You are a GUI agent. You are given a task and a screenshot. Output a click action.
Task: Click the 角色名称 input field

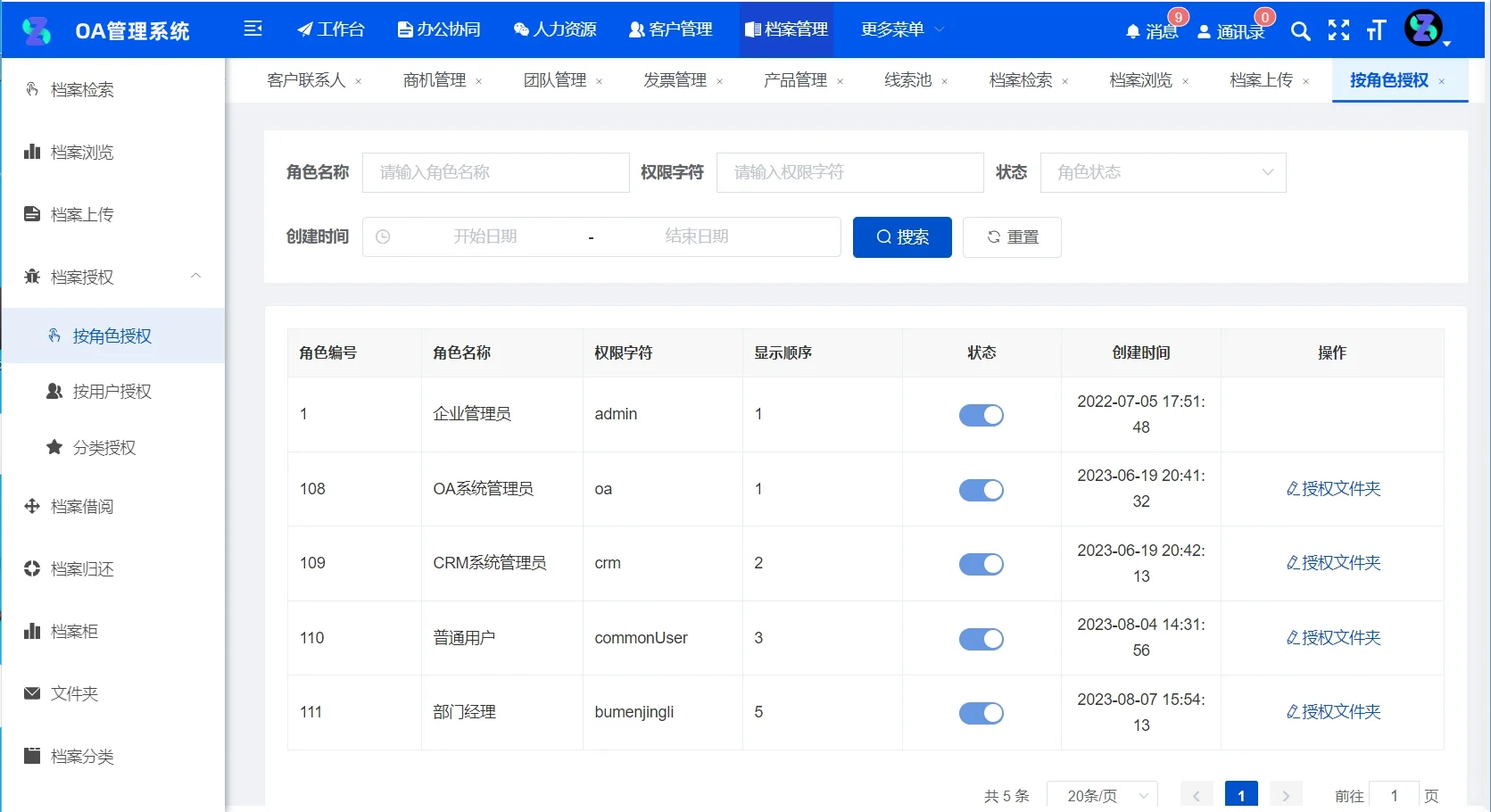tap(495, 172)
